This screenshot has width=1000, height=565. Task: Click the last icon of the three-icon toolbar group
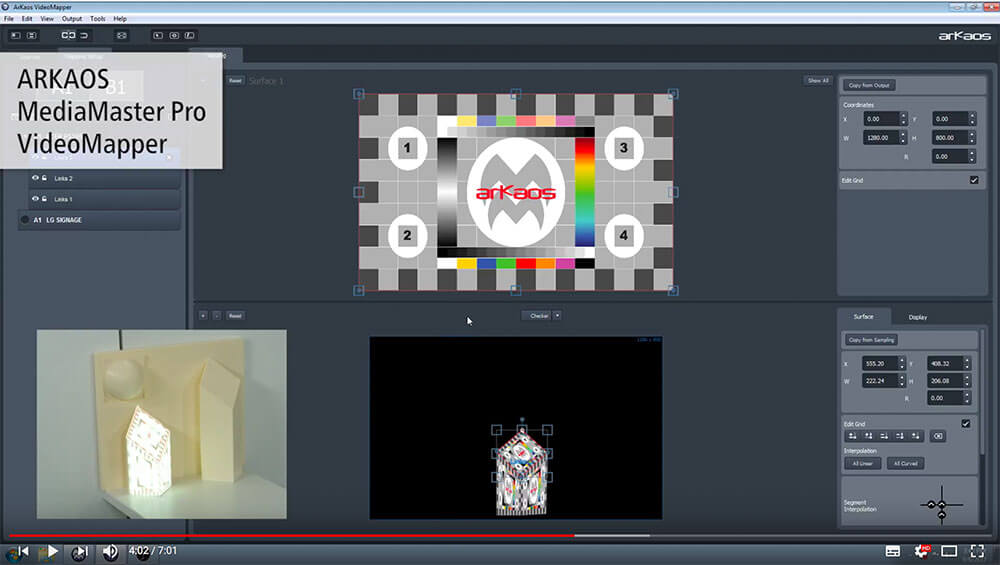[189, 35]
